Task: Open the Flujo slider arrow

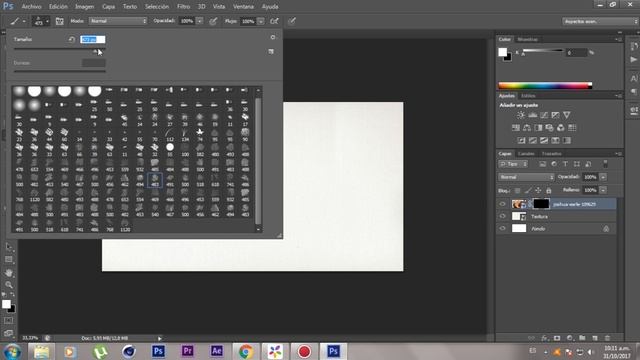Action: (x=260, y=21)
